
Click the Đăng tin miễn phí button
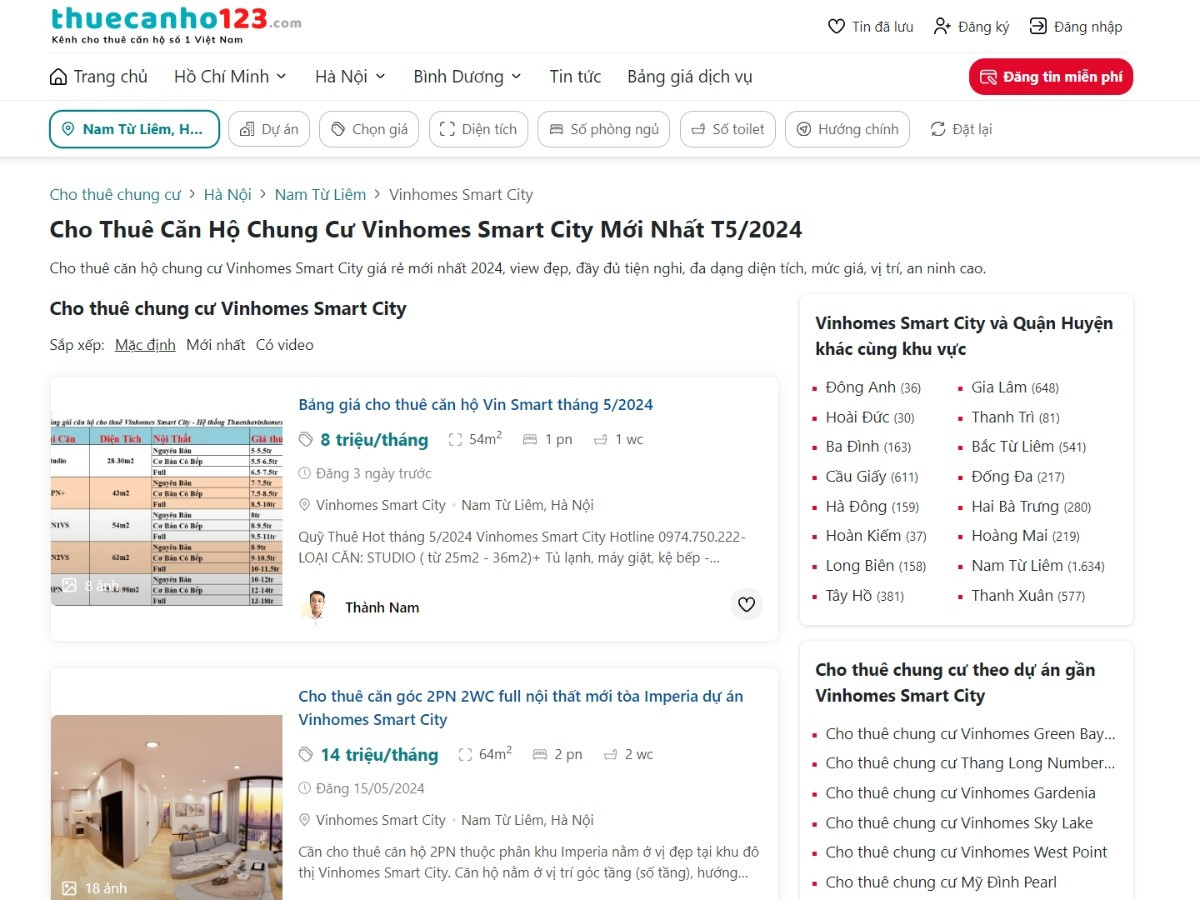tap(1050, 77)
